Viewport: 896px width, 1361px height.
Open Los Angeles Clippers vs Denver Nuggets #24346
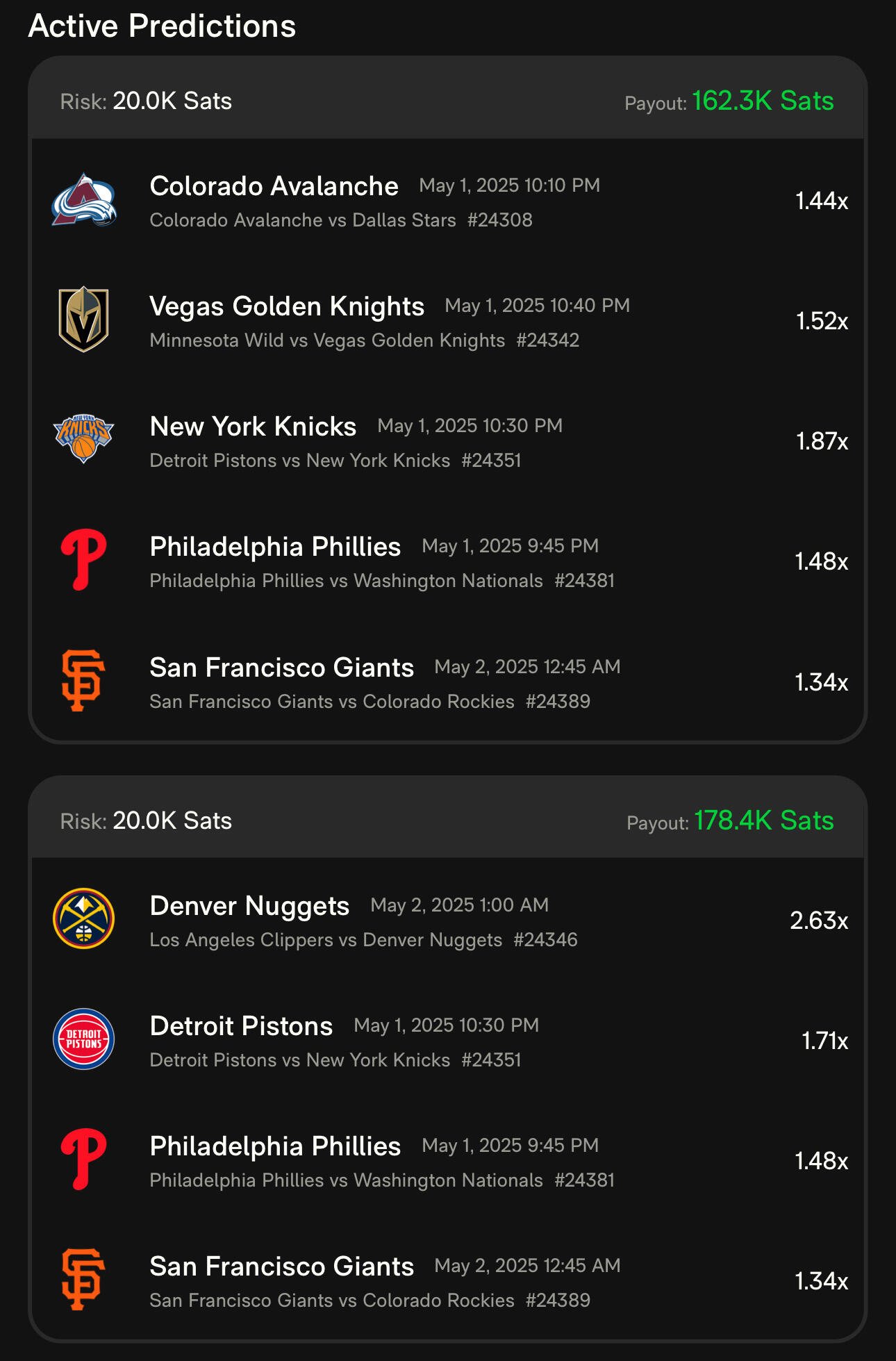[x=363, y=940]
